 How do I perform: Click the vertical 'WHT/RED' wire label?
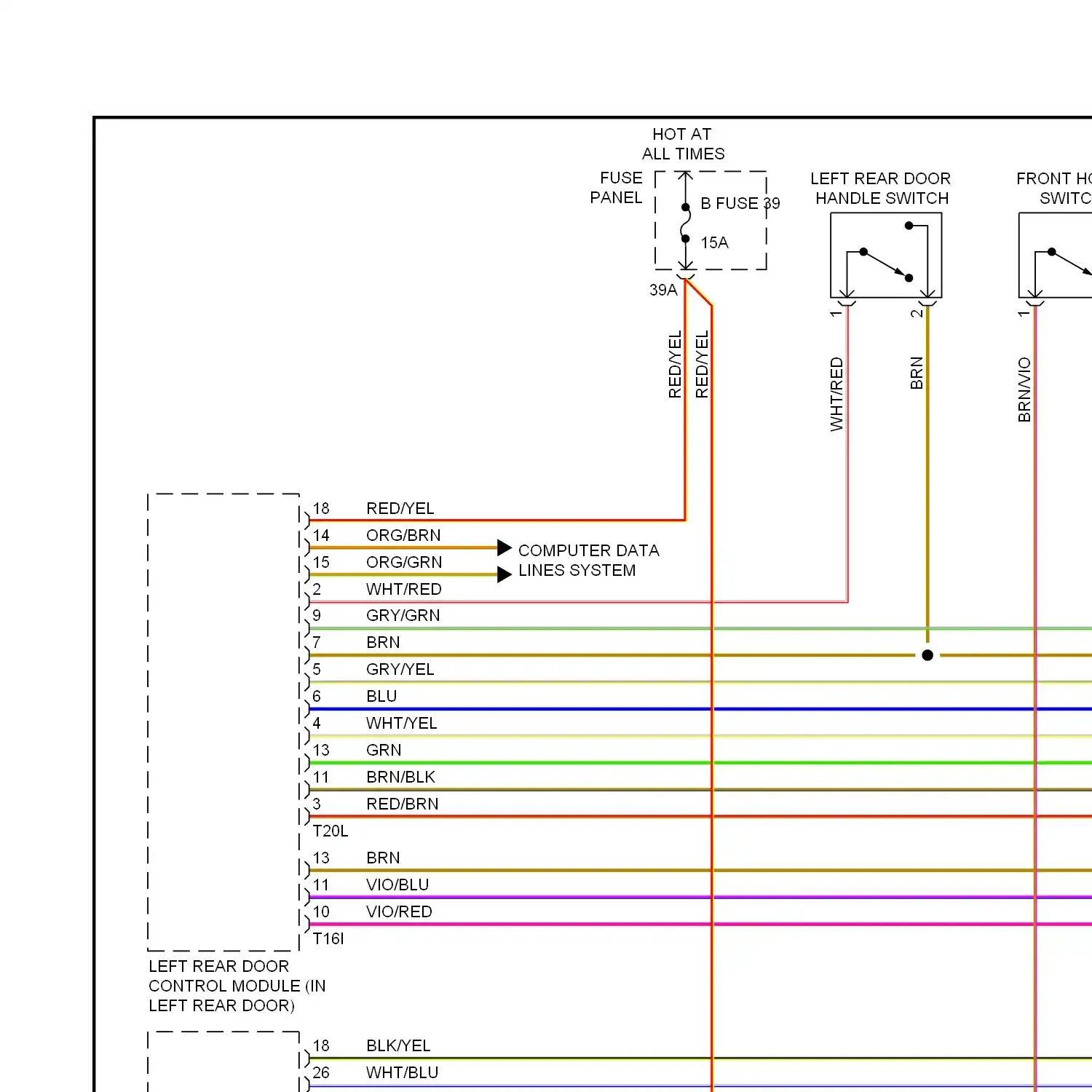[x=836, y=394]
